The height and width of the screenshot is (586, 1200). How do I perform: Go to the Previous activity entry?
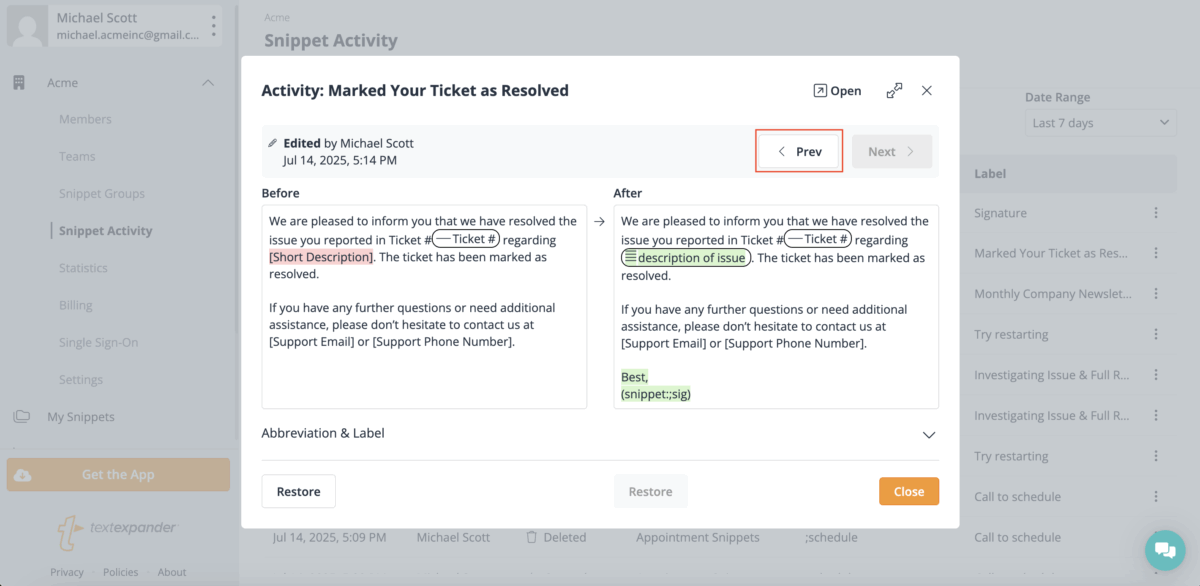click(799, 152)
